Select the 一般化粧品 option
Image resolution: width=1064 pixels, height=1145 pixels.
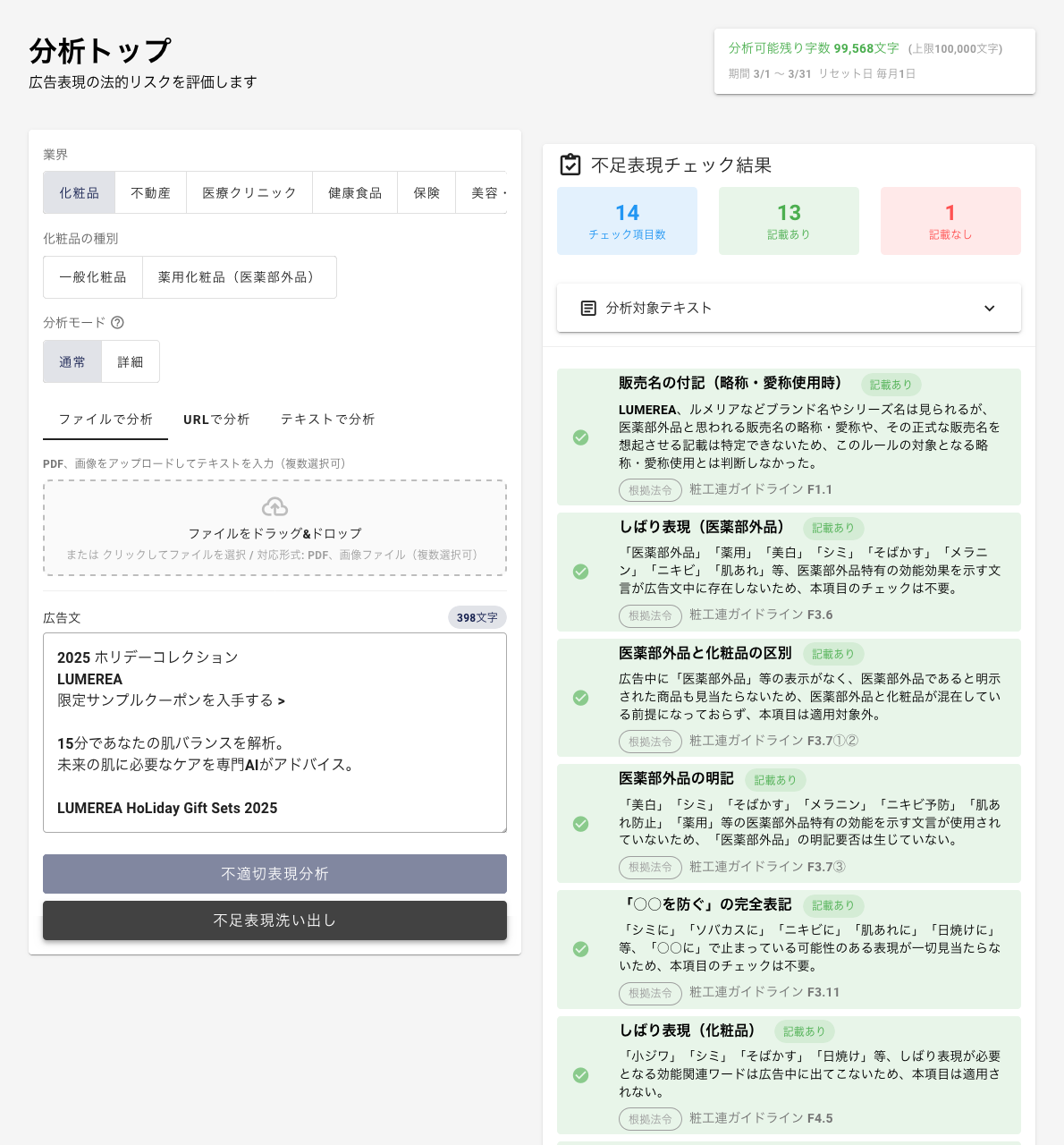[x=92, y=277]
